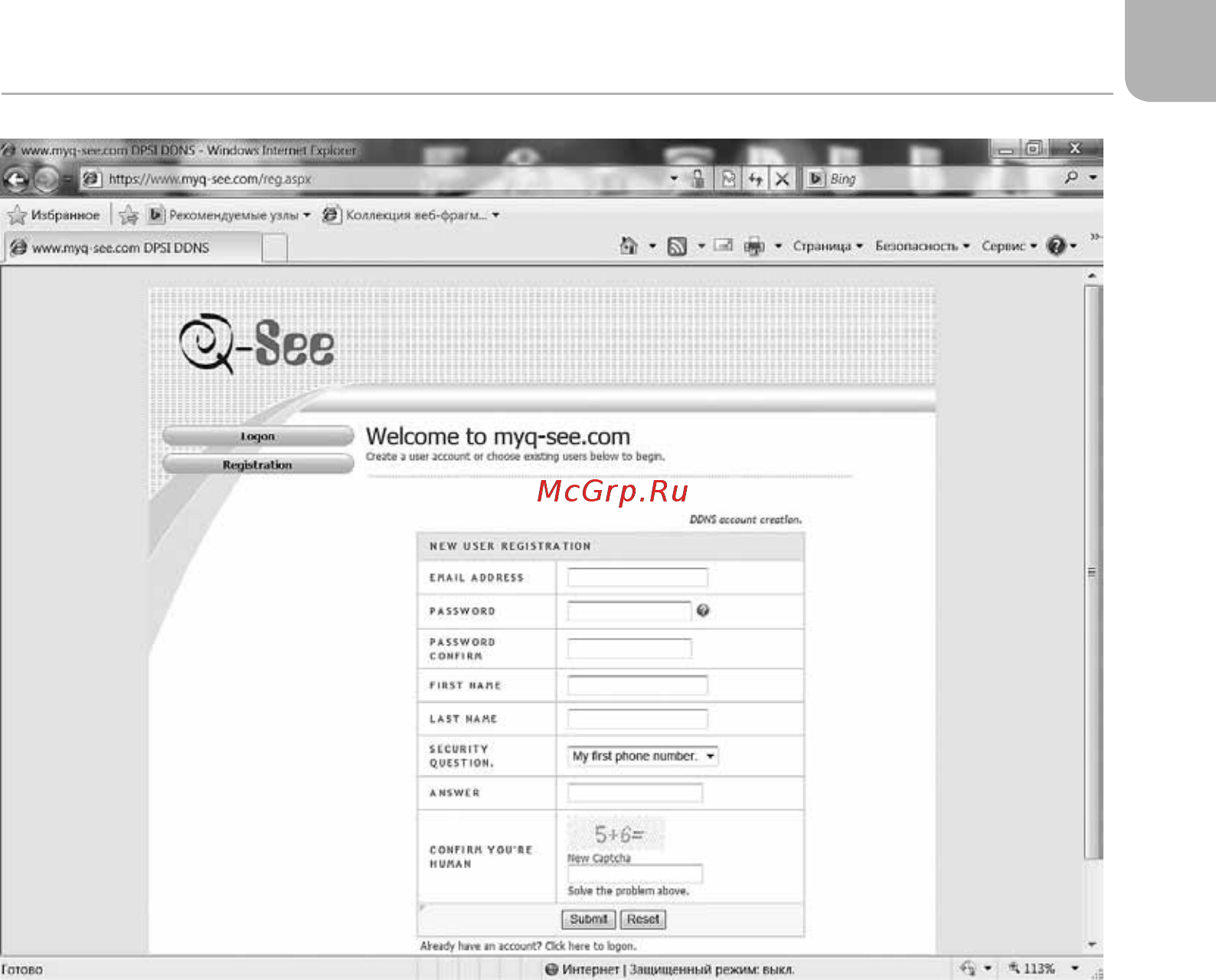Click the Help question mark icon
The width and height of the screenshot is (1216, 980).
tap(1056, 246)
